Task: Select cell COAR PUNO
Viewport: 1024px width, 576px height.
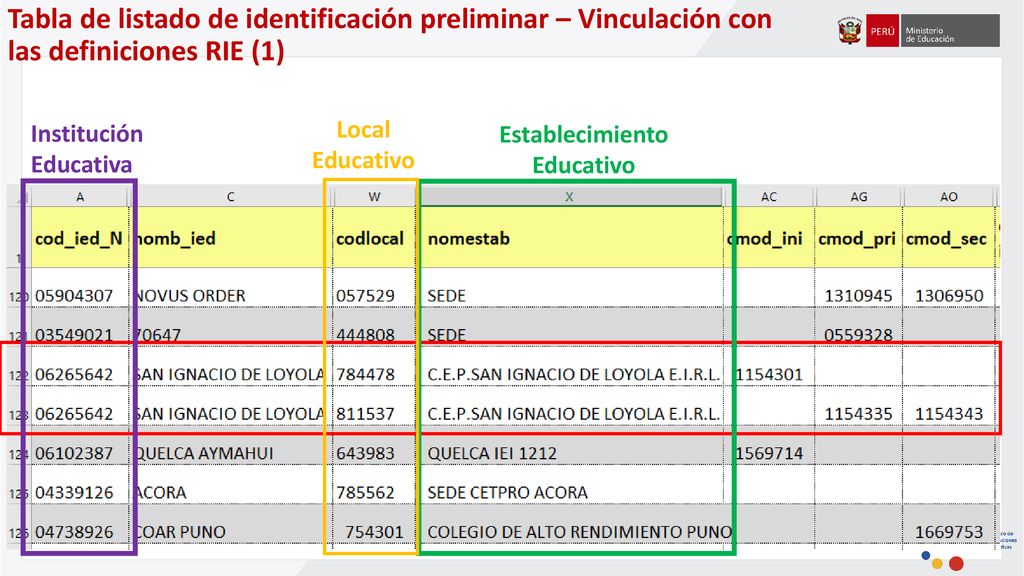Action: [x=230, y=525]
